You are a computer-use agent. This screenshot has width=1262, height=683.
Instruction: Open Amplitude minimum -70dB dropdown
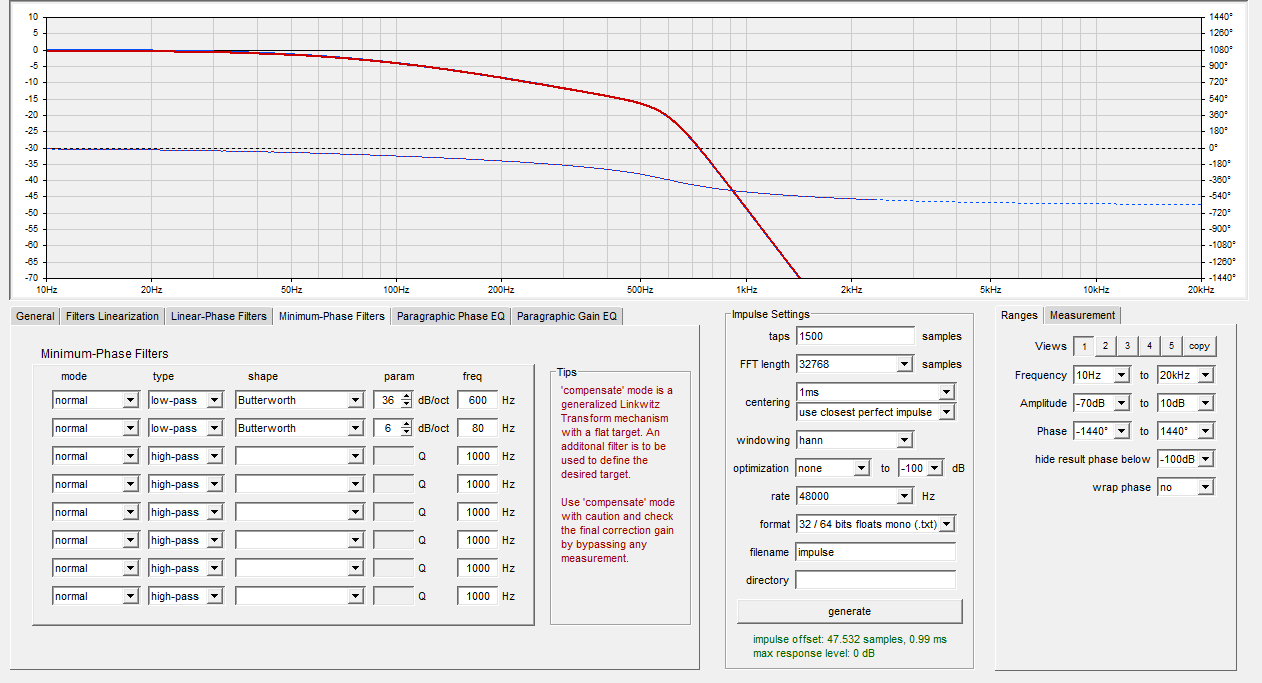pos(1102,403)
